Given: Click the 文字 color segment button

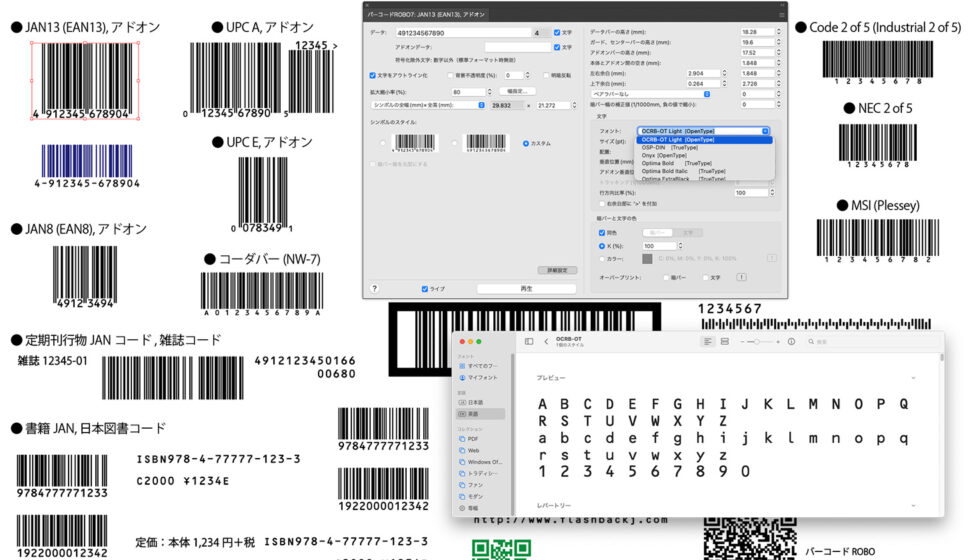Looking at the screenshot, I should 688,232.
